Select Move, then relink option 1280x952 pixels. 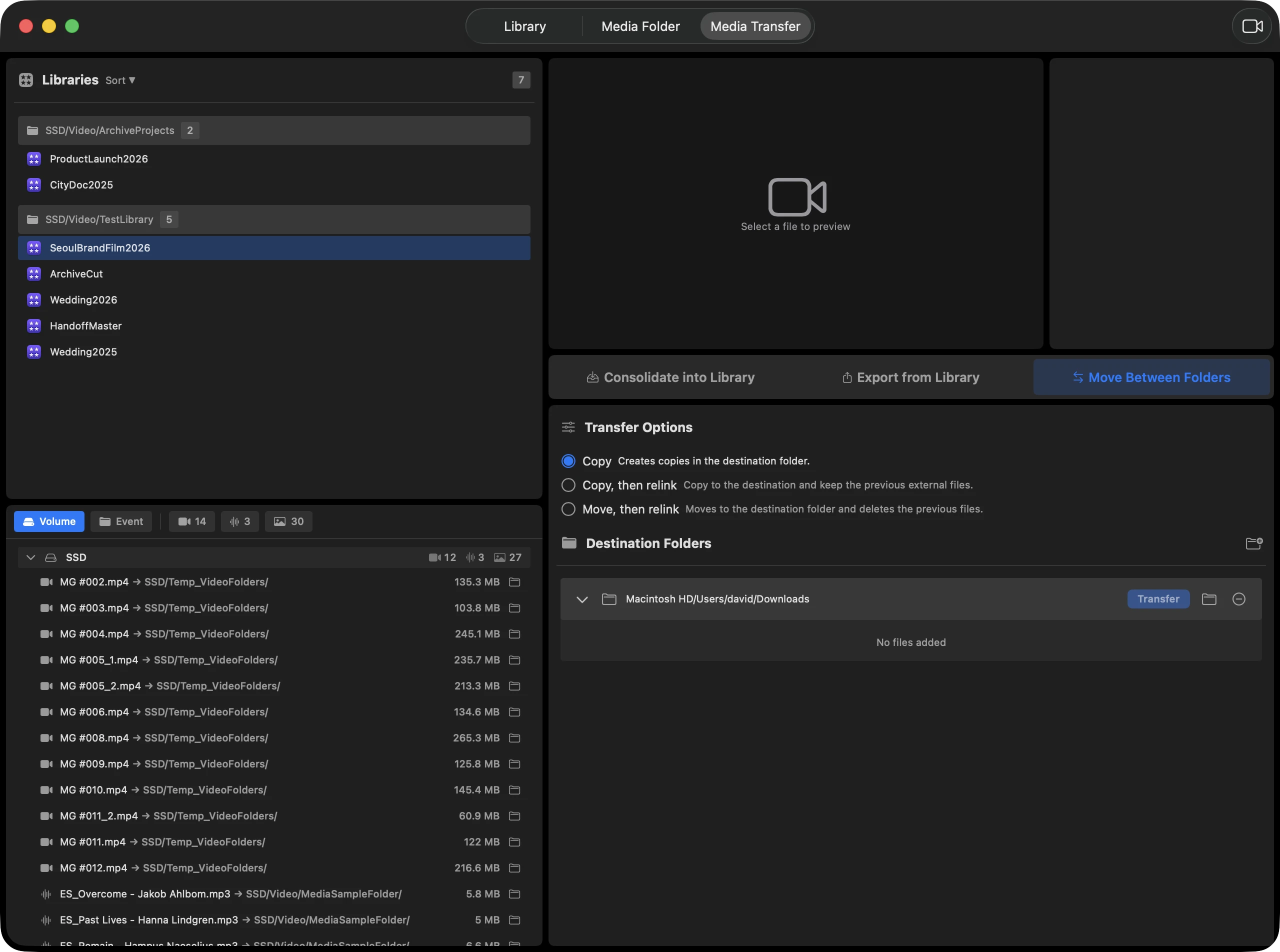(x=568, y=509)
